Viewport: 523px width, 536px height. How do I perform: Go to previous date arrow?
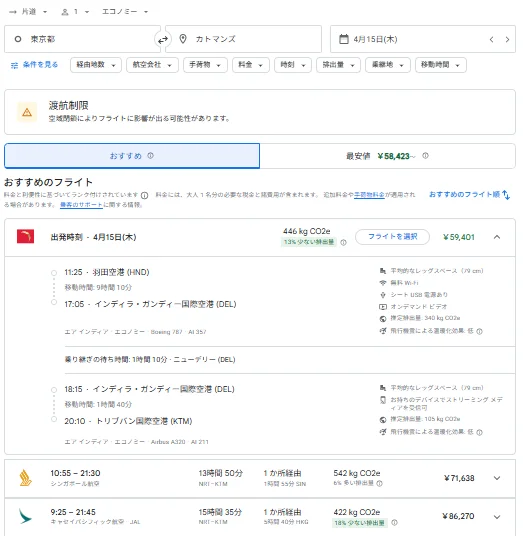492,39
